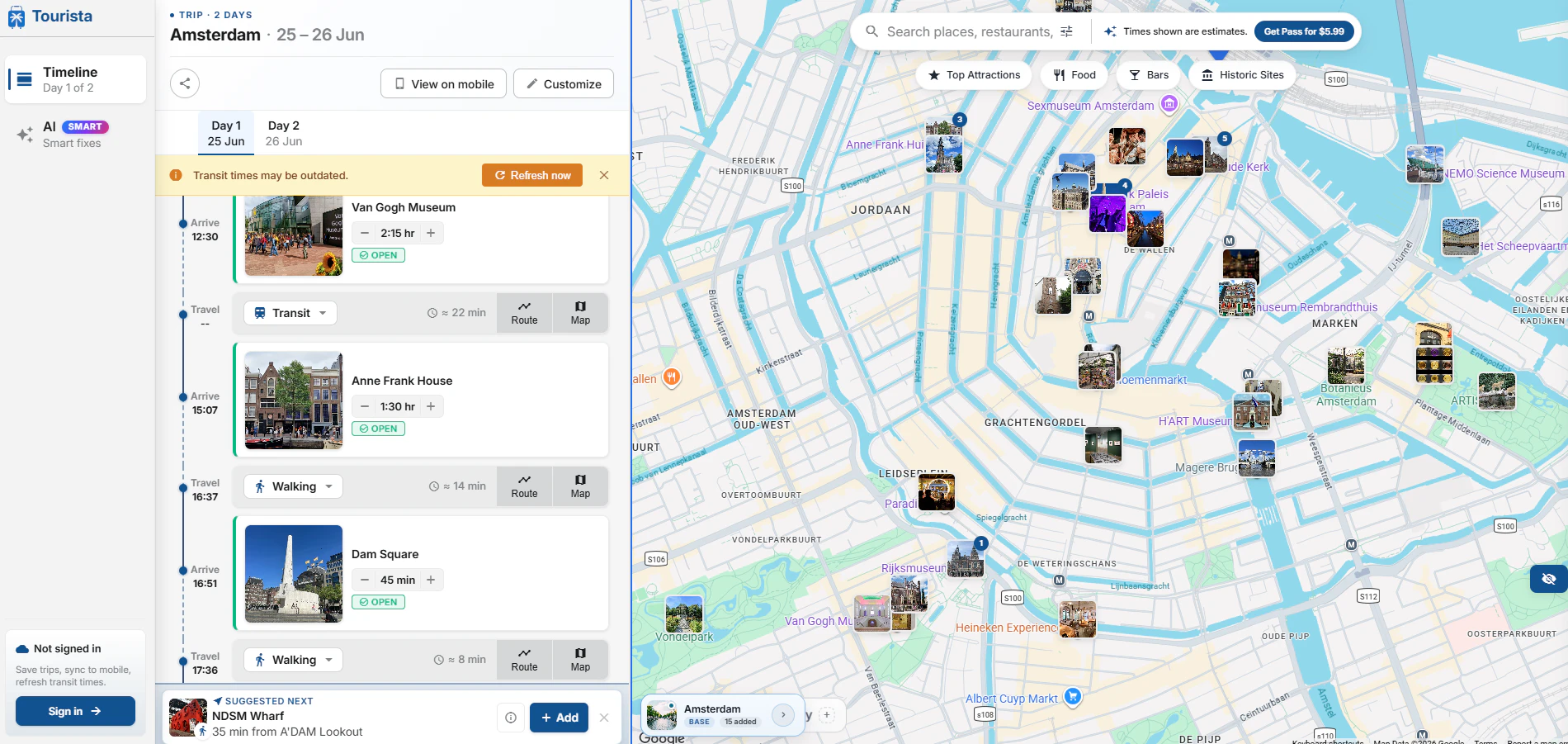The image size is (1568, 744).
Task: Filter map by Historic Sites
Action: [1243, 75]
